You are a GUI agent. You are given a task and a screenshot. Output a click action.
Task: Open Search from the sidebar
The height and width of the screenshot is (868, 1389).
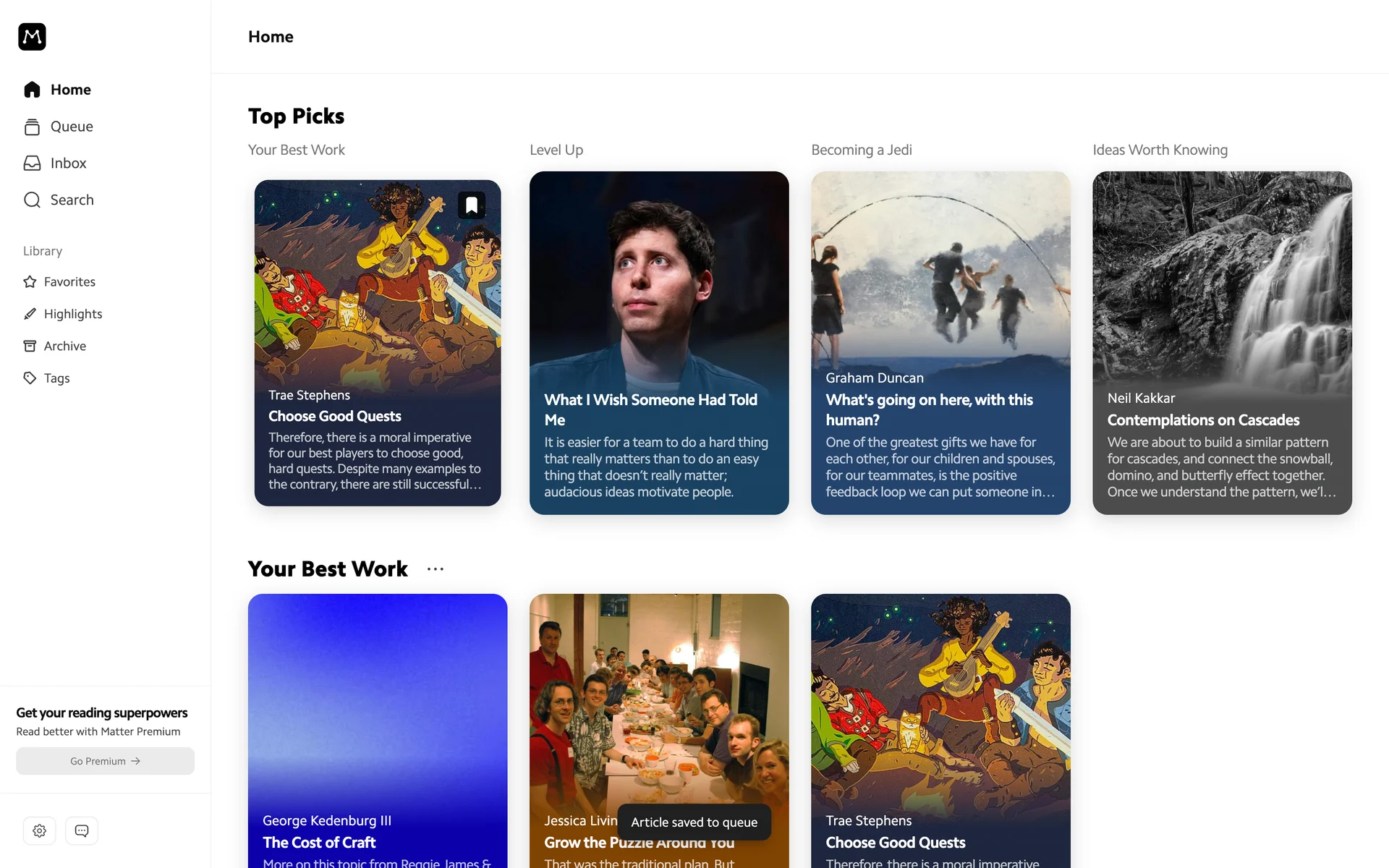58,200
